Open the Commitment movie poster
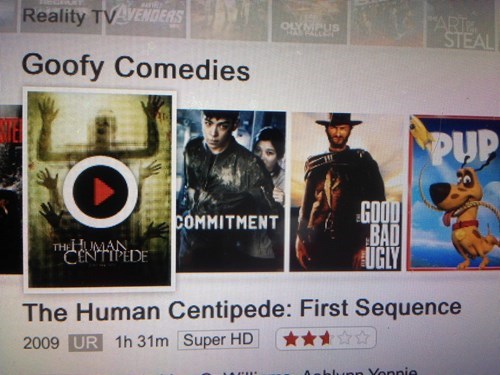 click(231, 191)
